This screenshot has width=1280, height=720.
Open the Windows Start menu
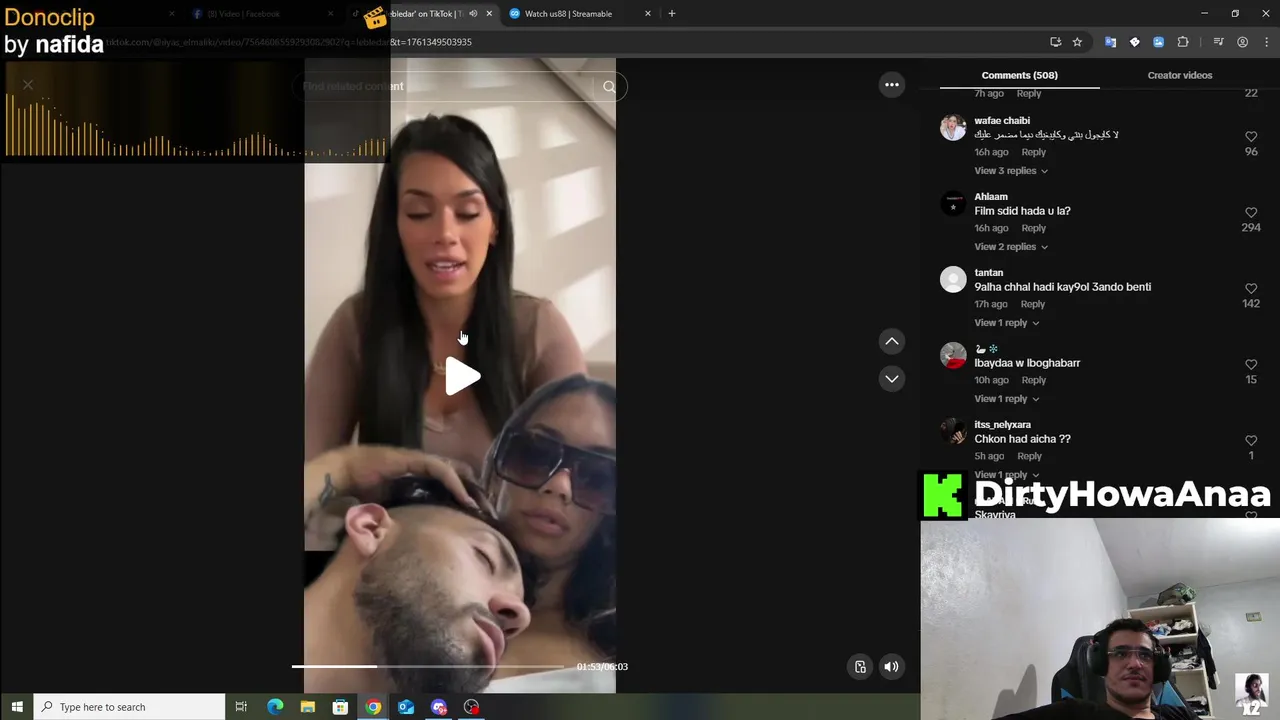(17, 707)
